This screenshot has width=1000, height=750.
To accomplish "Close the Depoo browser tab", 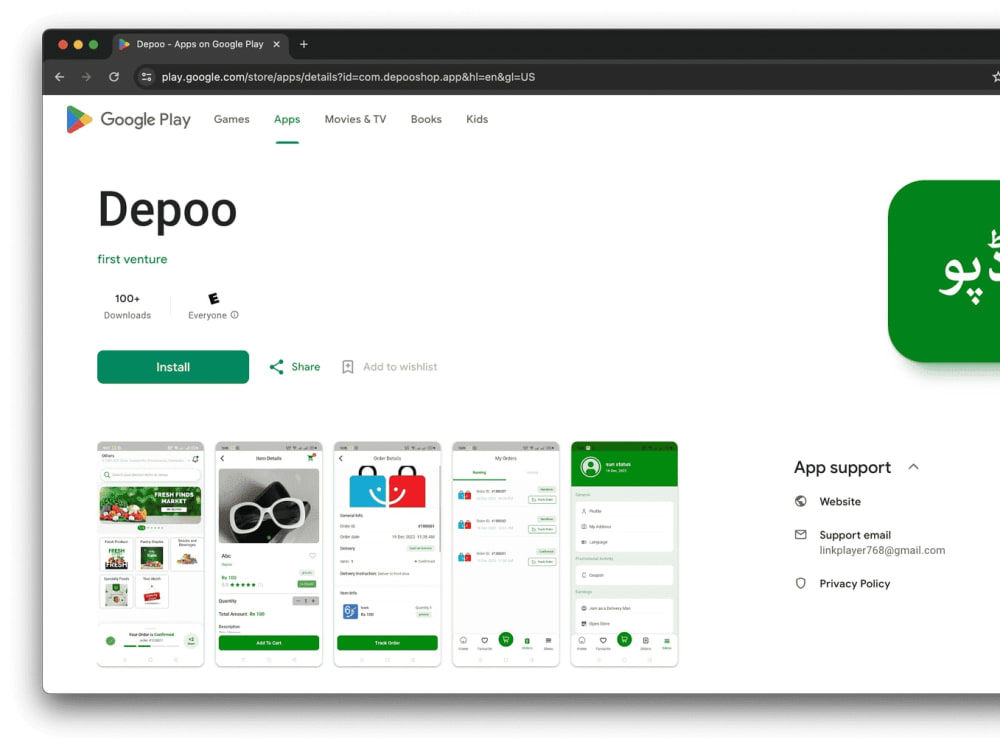I will pyautogui.click(x=276, y=44).
